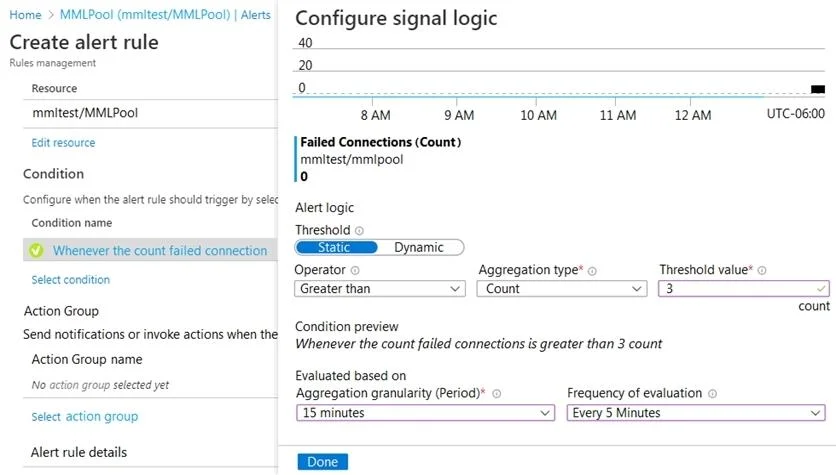The height and width of the screenshot is (475, 836).
Task: Click the Threshold info icon
Action: pos(359,231)
